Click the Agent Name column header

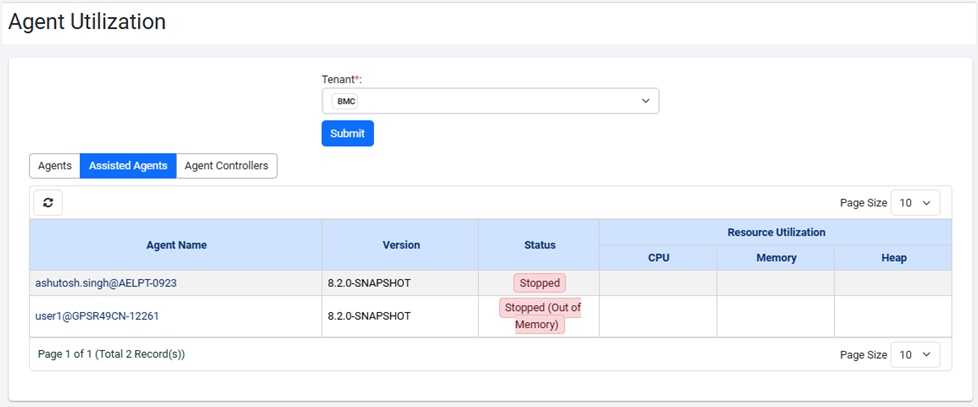click(176, 245)
